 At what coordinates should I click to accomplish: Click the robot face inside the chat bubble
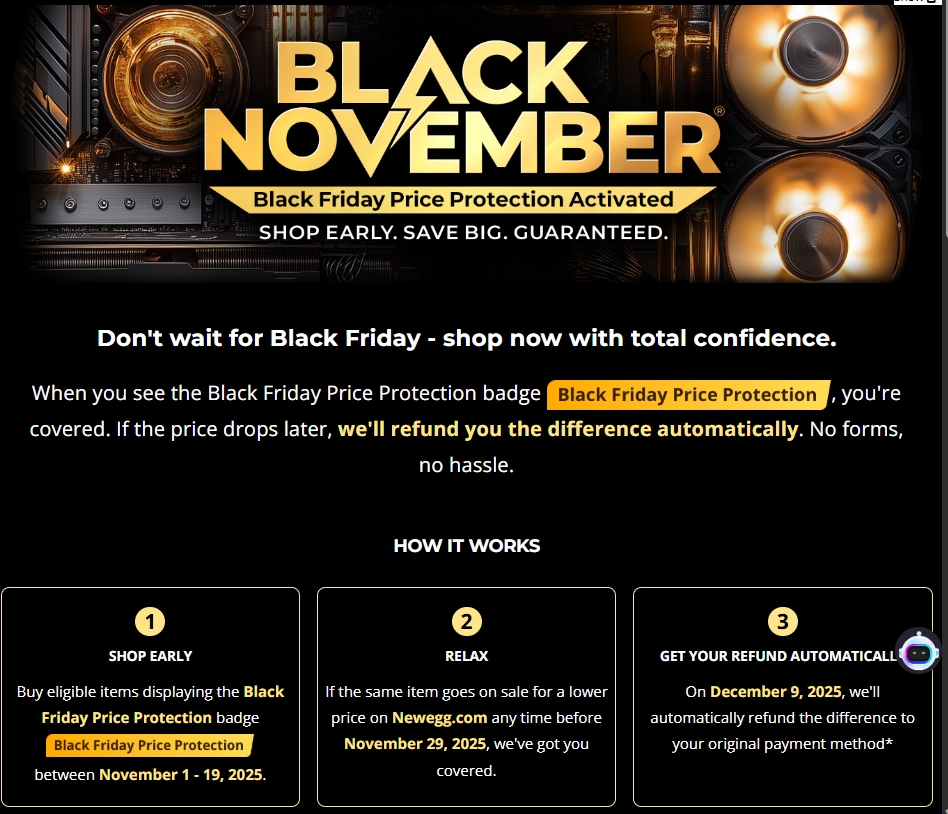click(918, 652)
